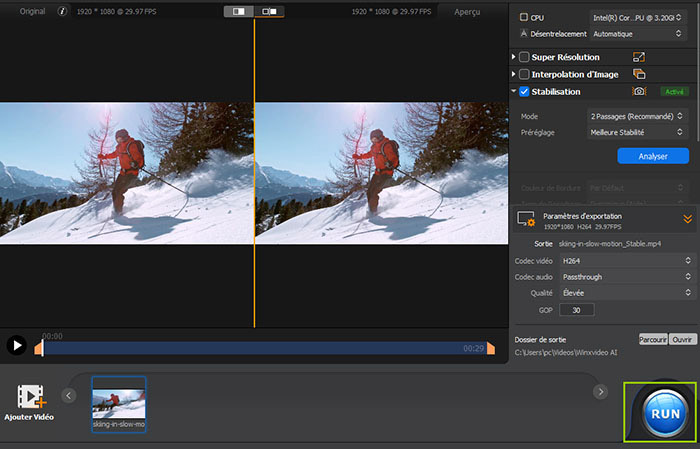Click the Désentrelacement icon

point(524,33)
